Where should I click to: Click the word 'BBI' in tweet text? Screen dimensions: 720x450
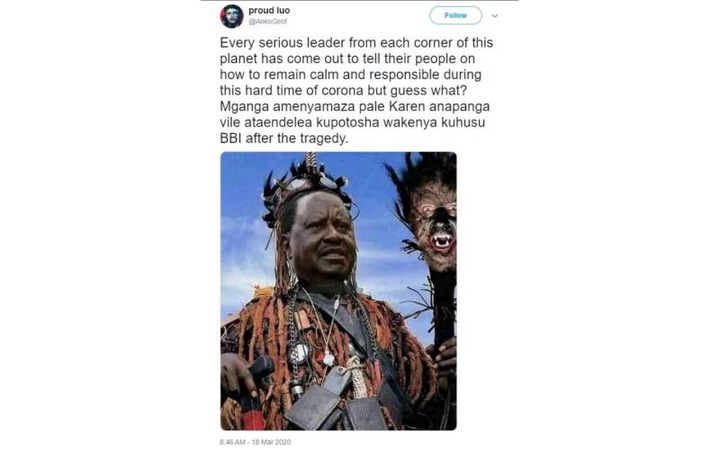tap(231, 138)
